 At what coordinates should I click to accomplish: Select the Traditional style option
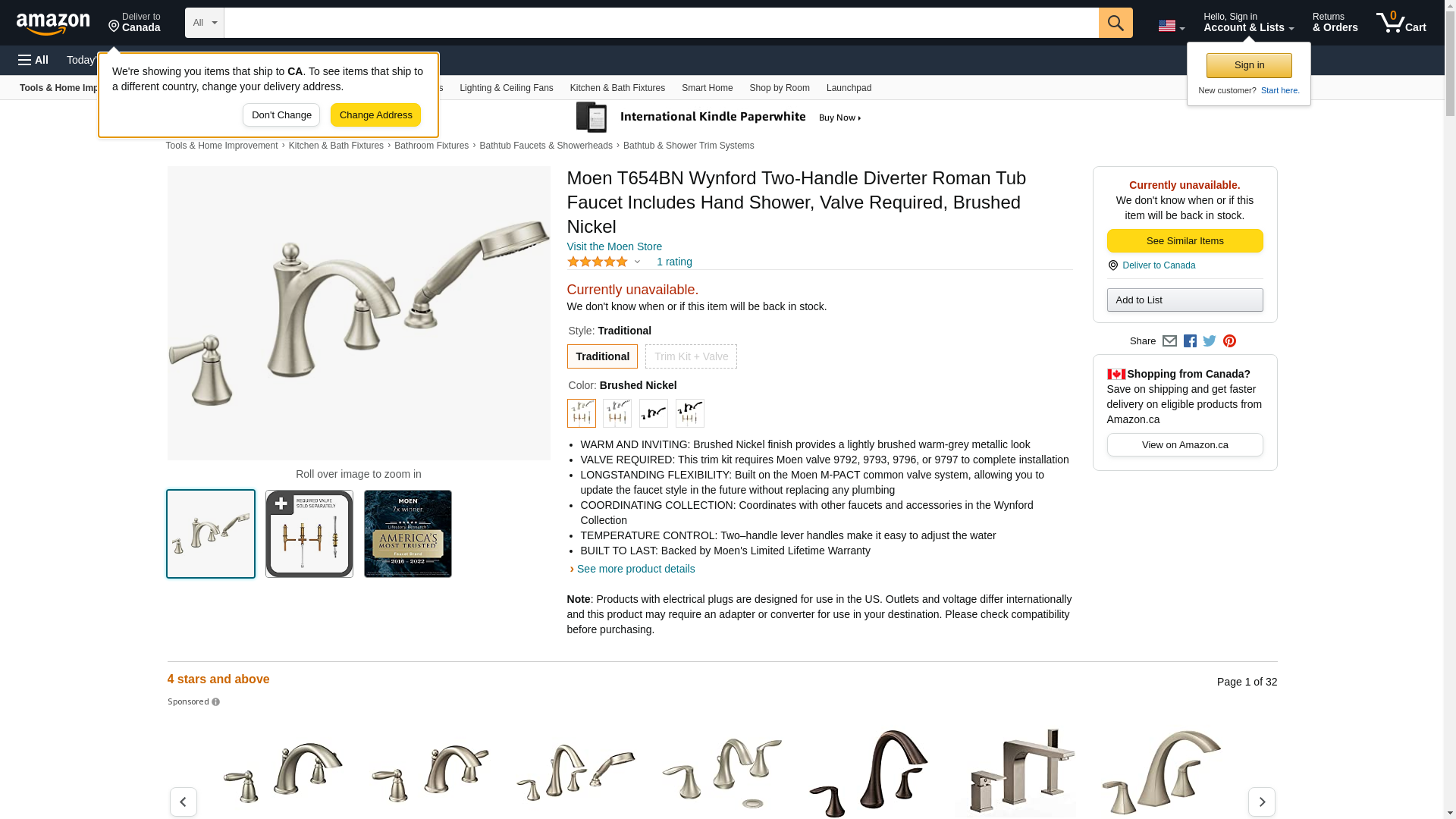pos(602,356)
